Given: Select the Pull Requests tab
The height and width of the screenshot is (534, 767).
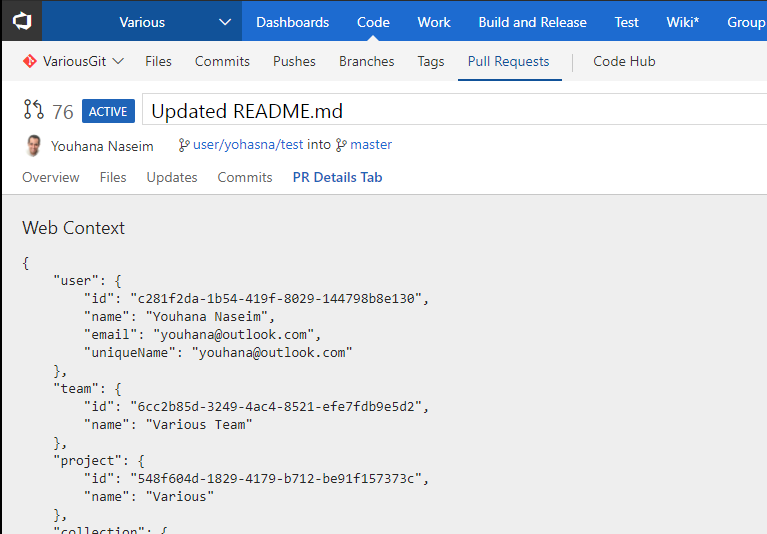Looking at the screenshot, I should 508,61.
